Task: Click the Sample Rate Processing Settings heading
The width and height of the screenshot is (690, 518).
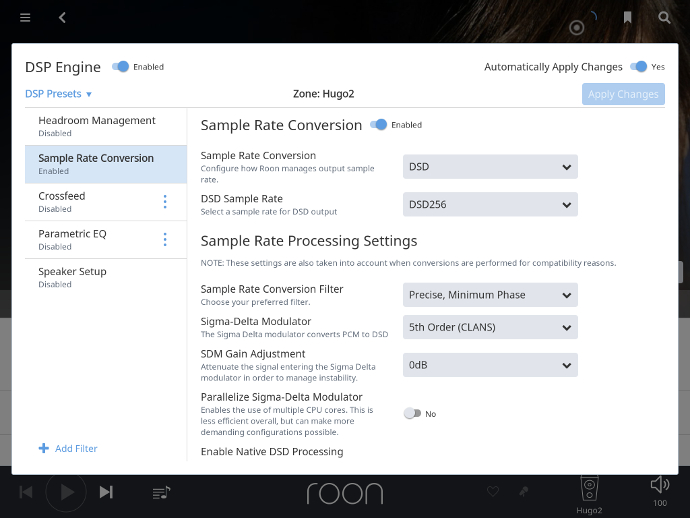Action: (309, 241)
